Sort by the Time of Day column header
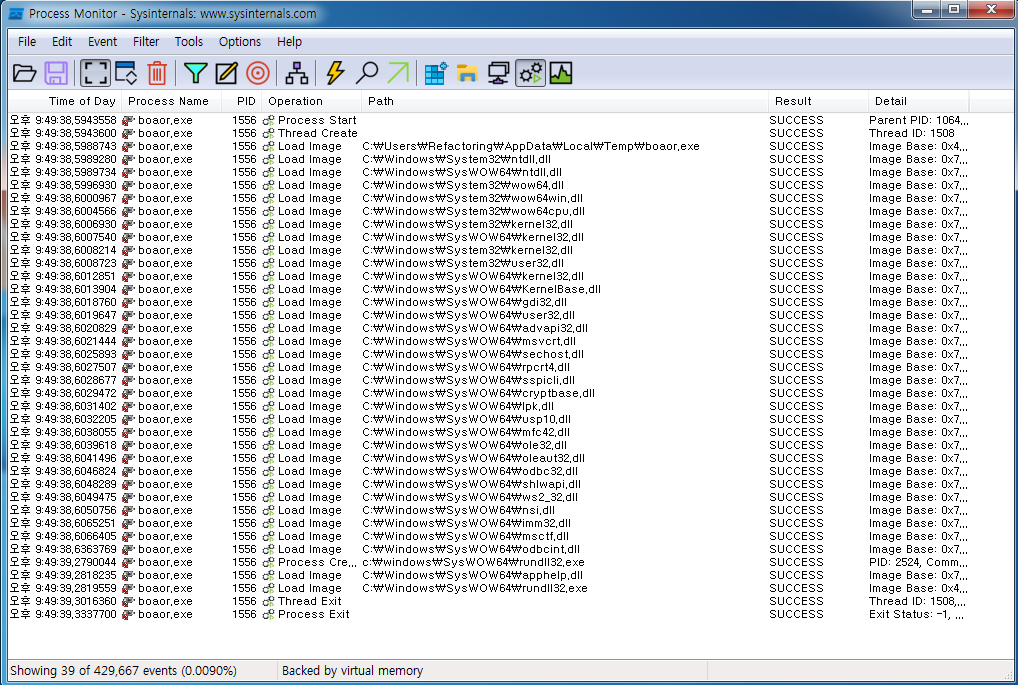The width and height of the screenshot is (1018, 685). (65, 101)
